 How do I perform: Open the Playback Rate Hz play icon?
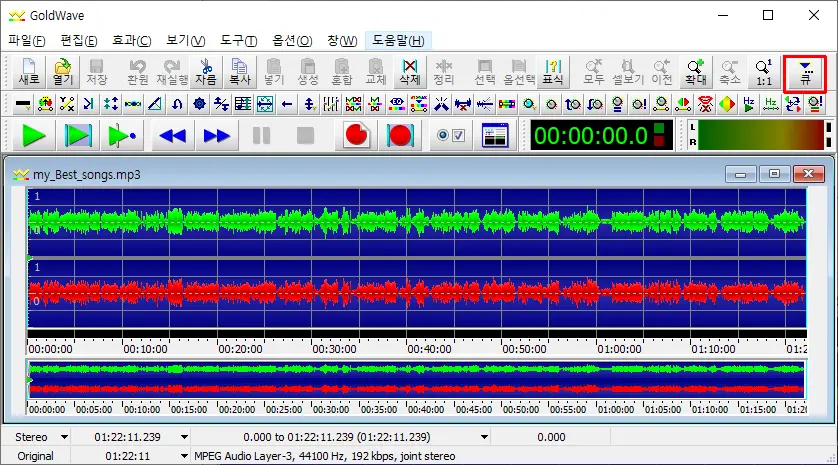point(749,104)
